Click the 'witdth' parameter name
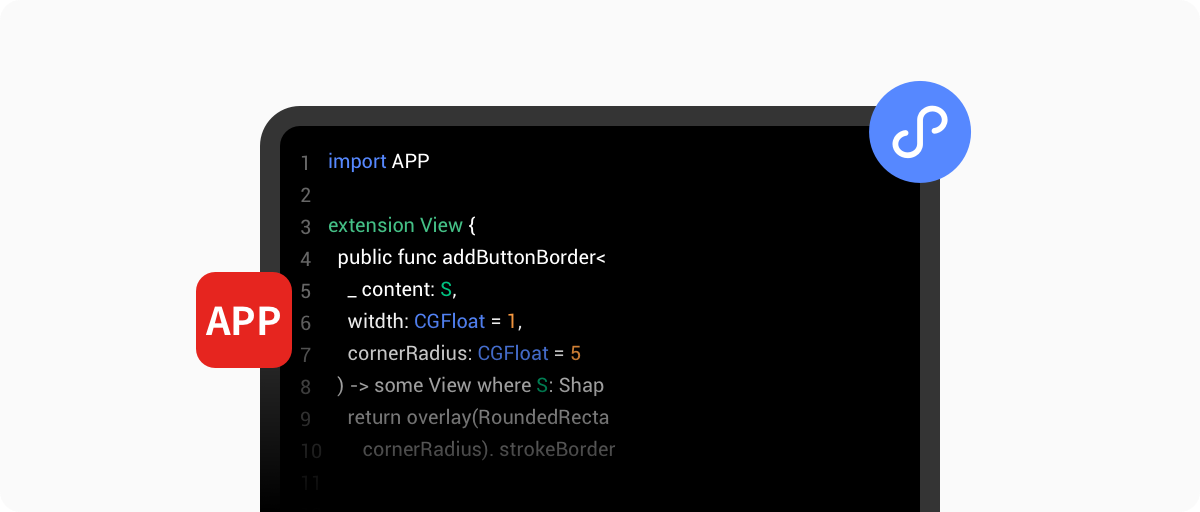Screen dimensions: 1200x512 point(375,321)
